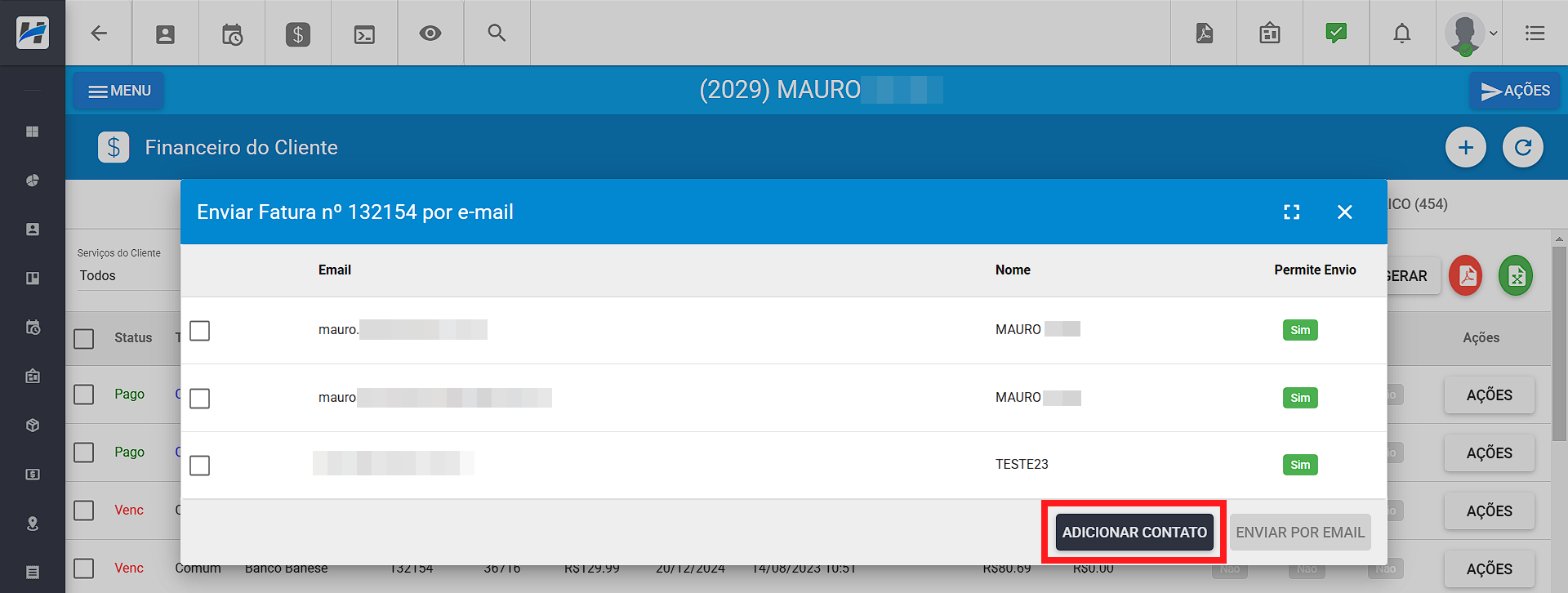The width and height of the screenshot is (1568, 593).
Task: Open the AÇÕES menu in the header
Action: (1515, 91)
